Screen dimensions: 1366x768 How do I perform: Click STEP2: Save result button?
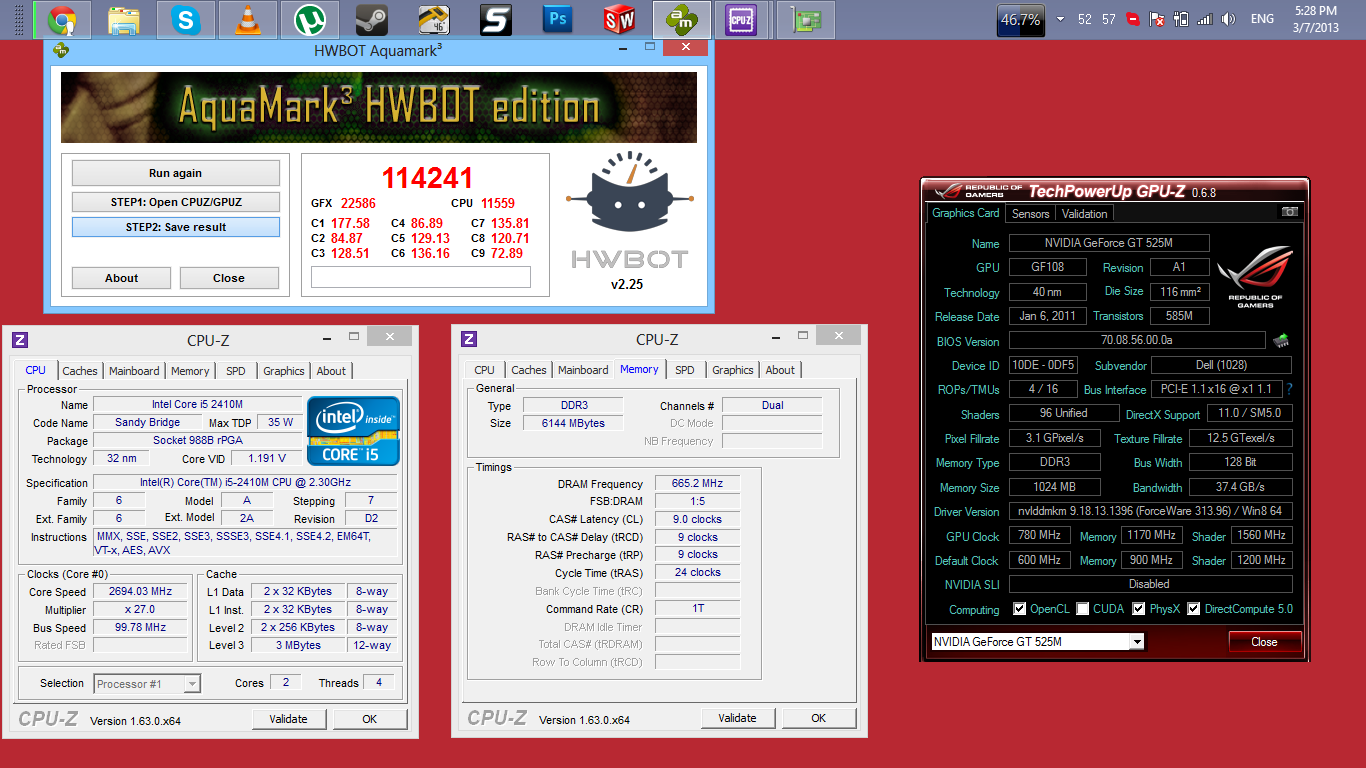pyautogui.click(x=175, y=227)
